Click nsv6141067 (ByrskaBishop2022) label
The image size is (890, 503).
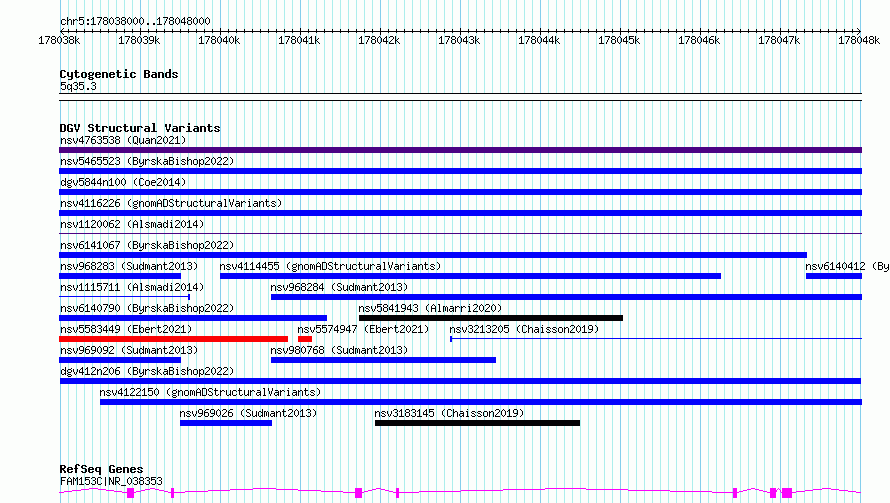147,245
